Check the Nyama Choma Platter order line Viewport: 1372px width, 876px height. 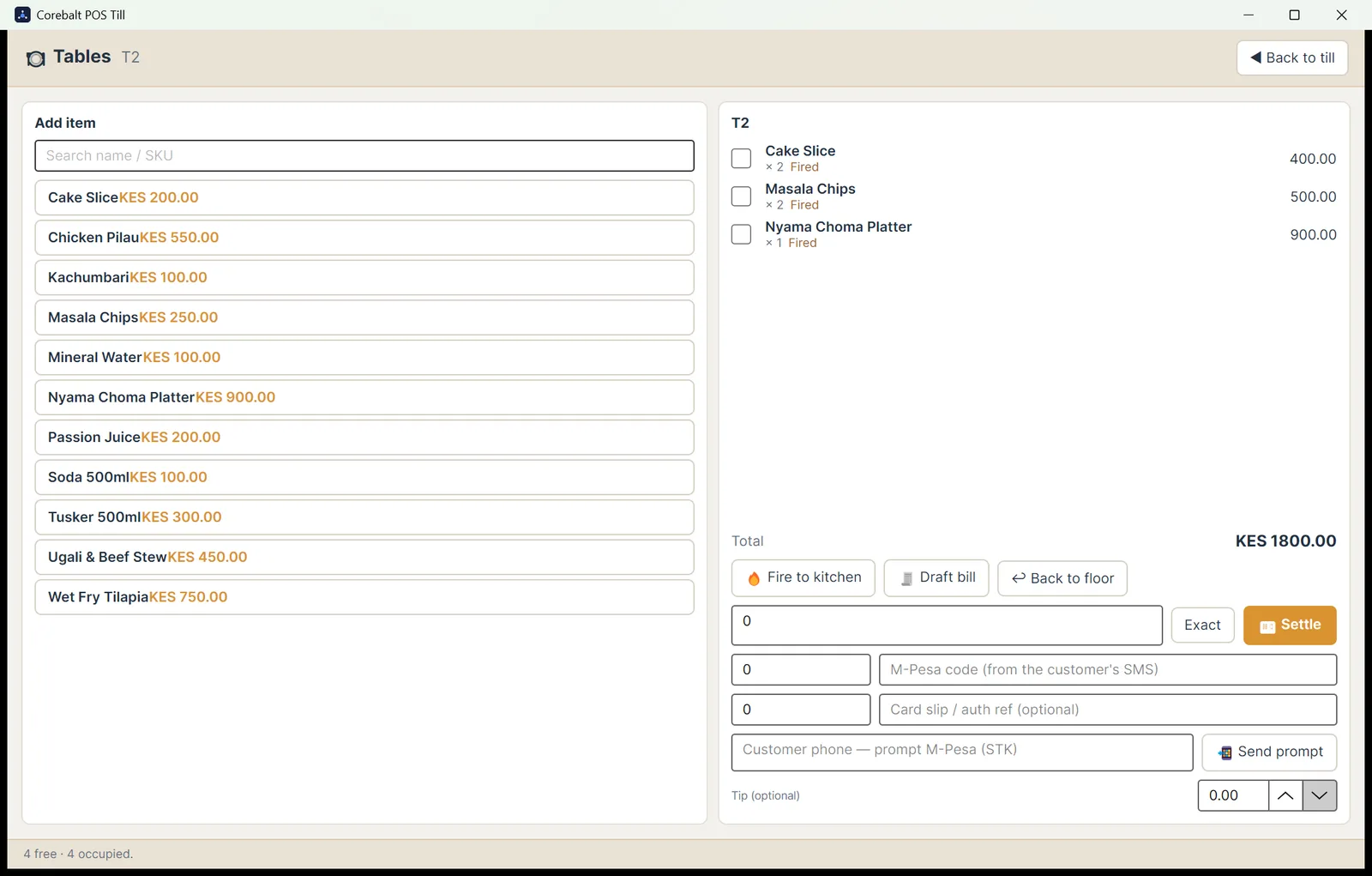741,234
